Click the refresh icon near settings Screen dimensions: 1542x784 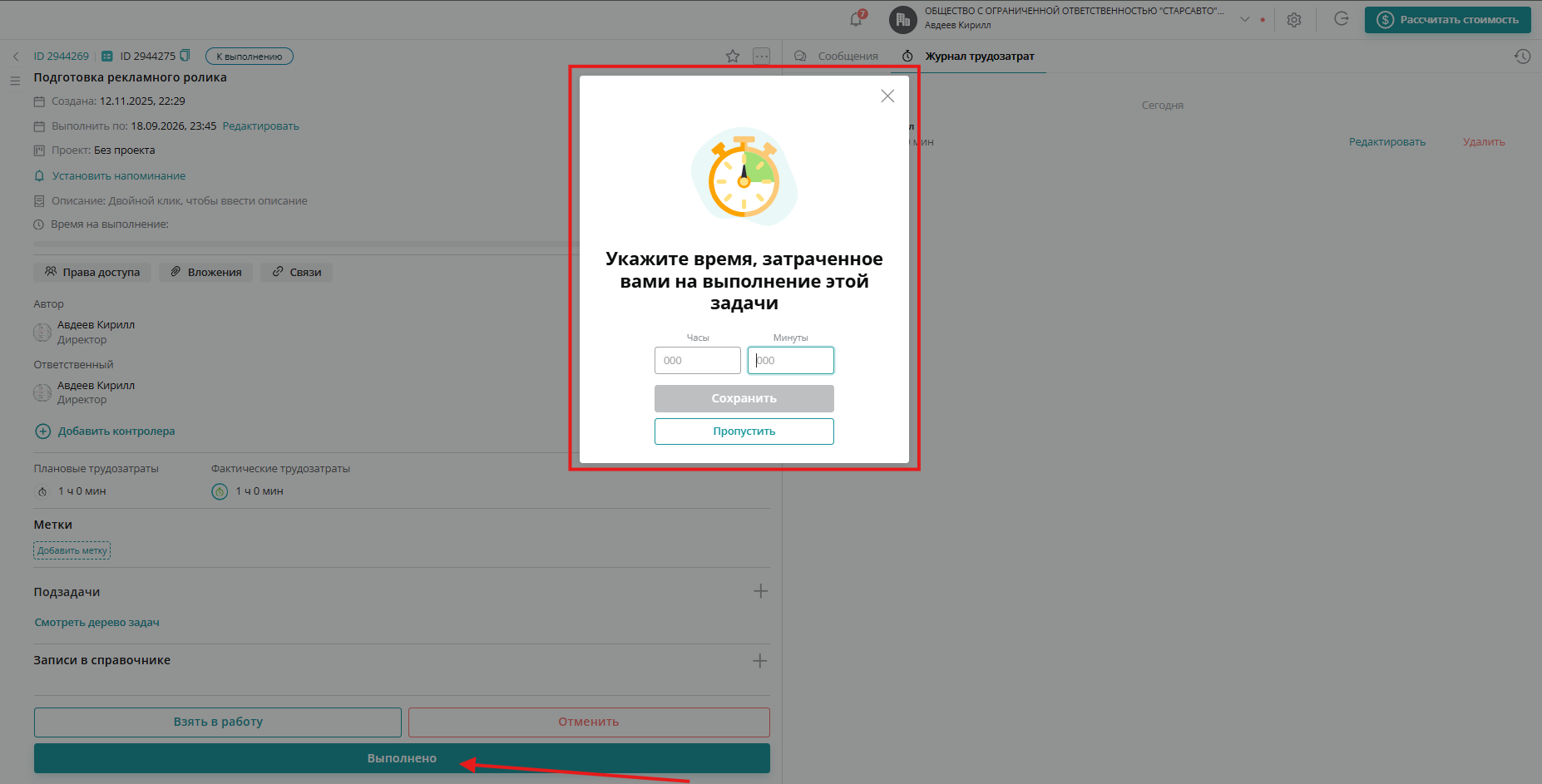1341,19
